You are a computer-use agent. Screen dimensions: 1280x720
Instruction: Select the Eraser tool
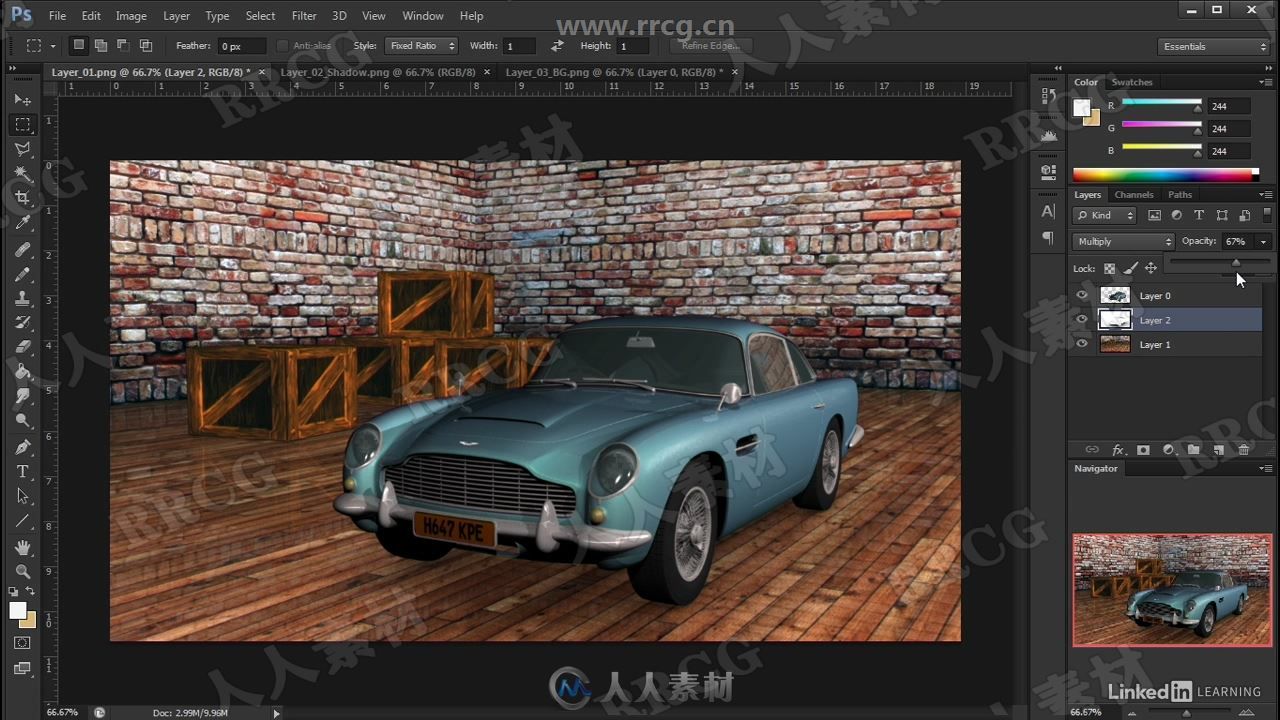[x=22, y=347]
